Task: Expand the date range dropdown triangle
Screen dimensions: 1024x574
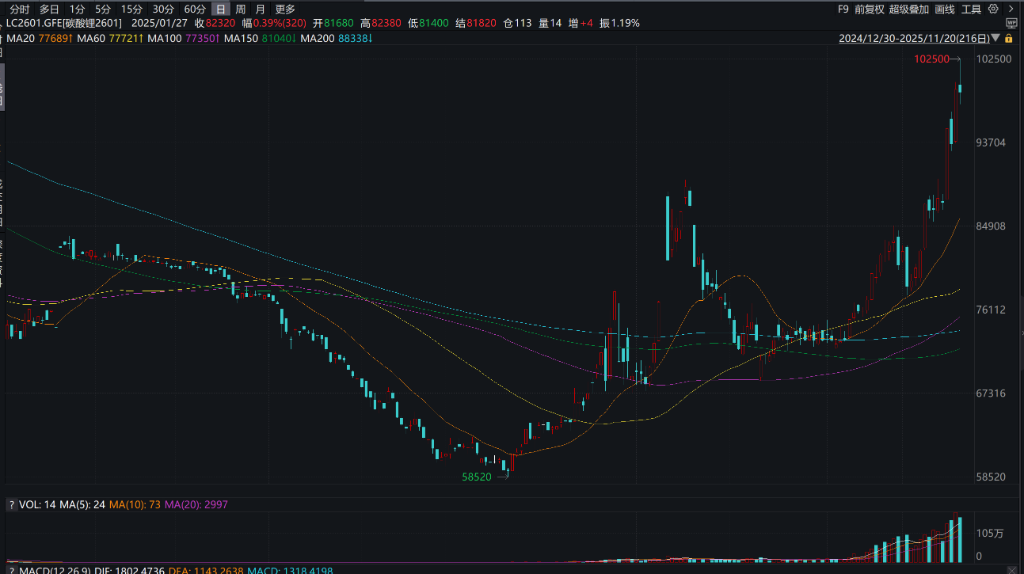Action: click(996, 39)
